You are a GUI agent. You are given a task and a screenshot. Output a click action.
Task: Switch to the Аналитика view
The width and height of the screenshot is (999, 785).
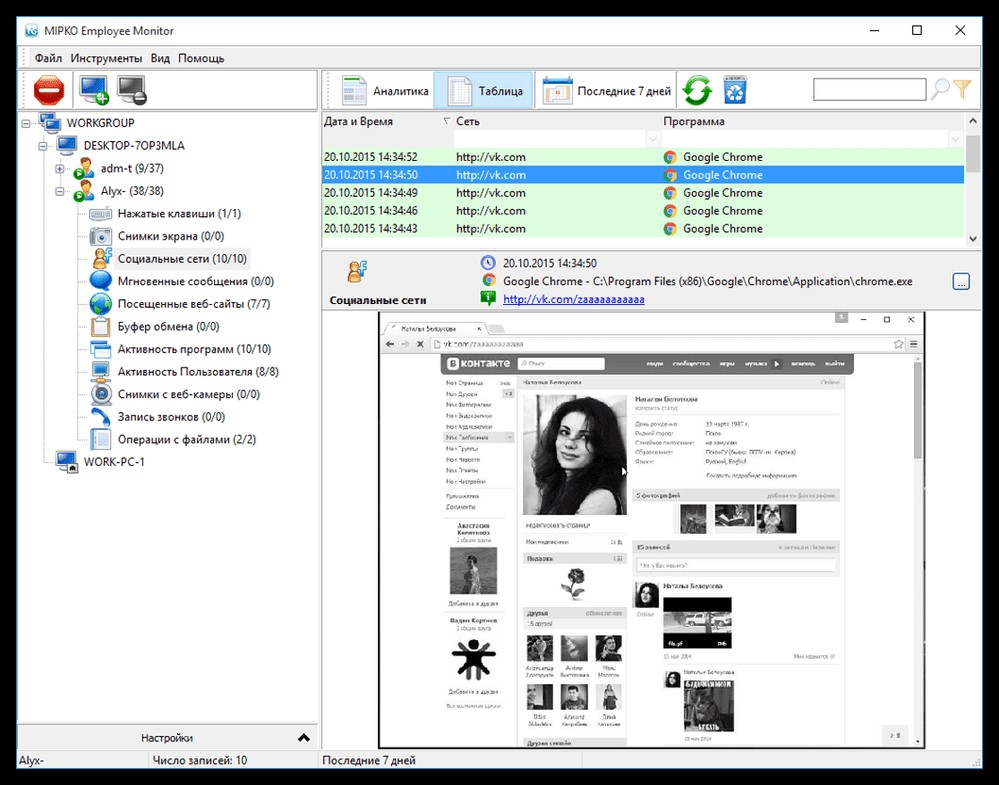385,90
